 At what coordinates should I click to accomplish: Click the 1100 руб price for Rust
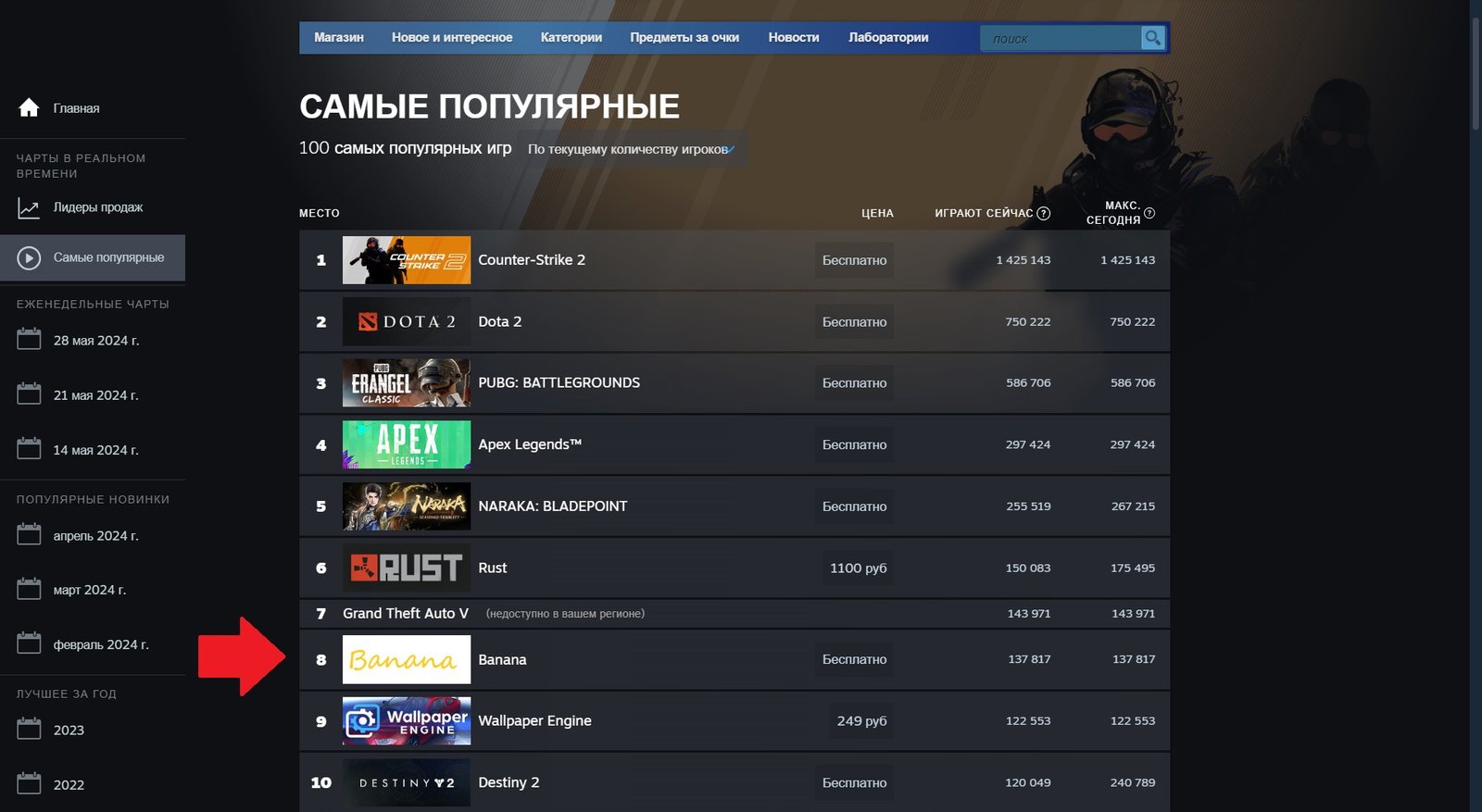click(x=858, y=568)
